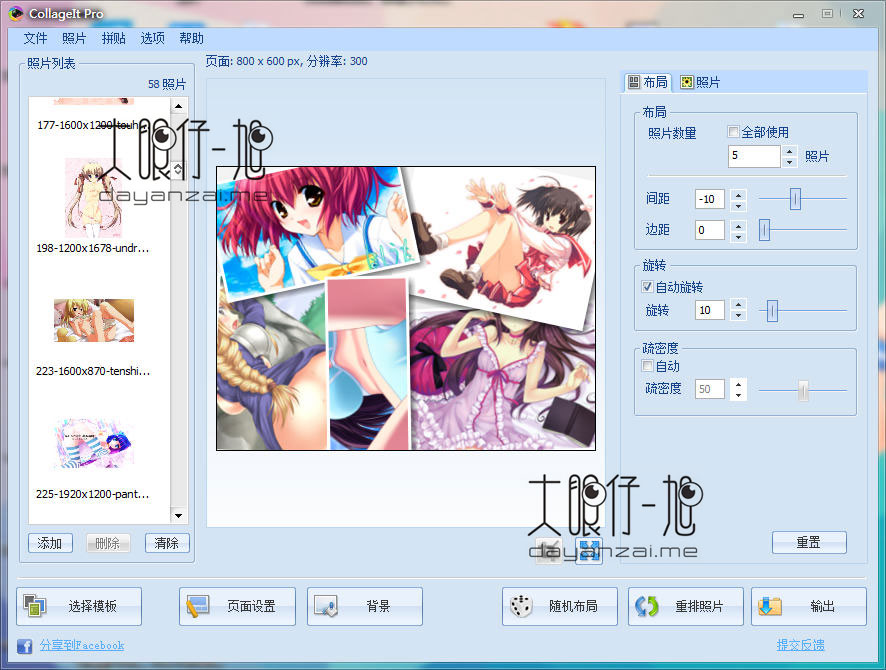886x670 pixels.
Task: Click the 旋转 value field showing 10
Action: [x=710, y=310]
